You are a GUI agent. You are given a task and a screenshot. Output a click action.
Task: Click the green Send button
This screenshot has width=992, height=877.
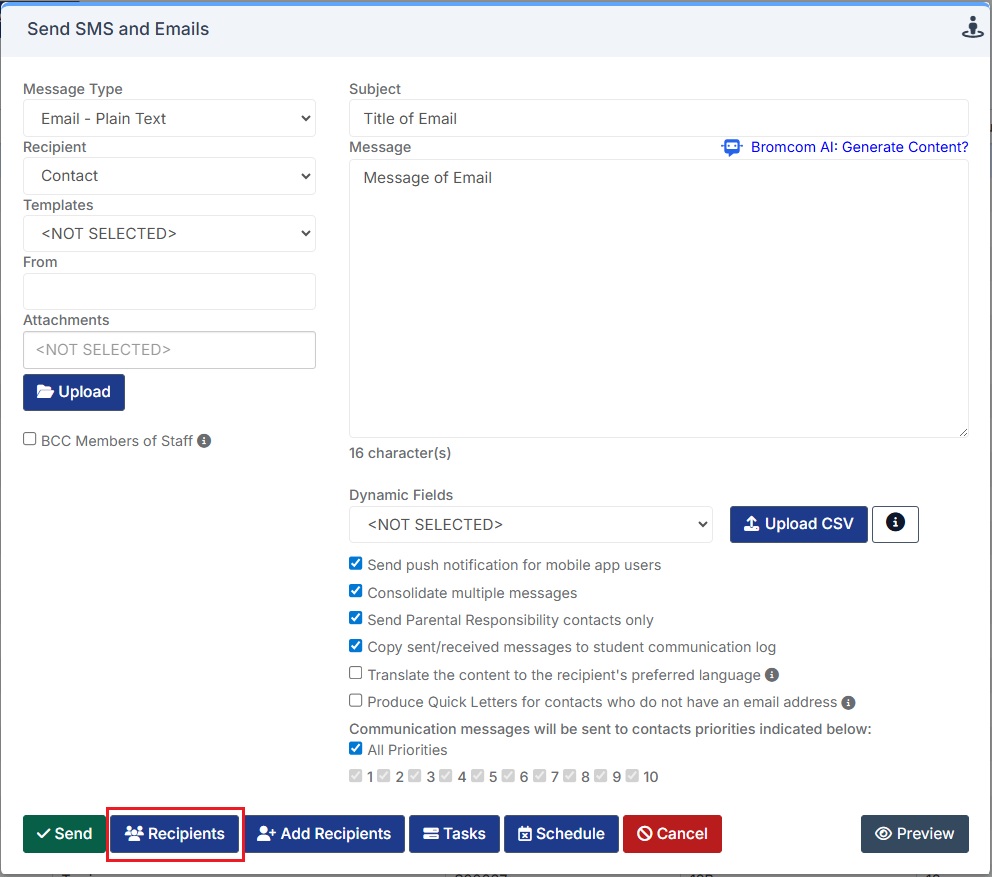(x=64, y=834)
